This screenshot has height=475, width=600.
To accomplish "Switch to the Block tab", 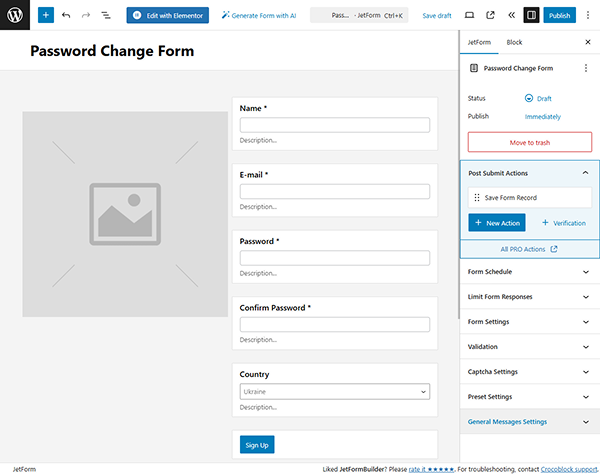I will (x=514, y=42).
